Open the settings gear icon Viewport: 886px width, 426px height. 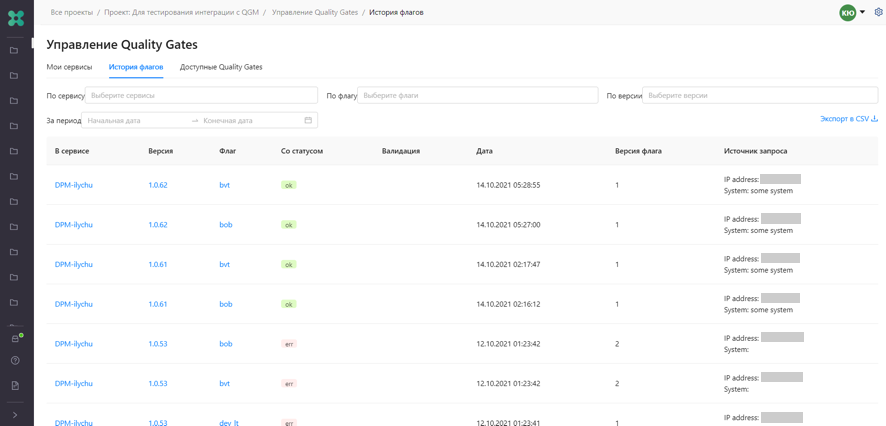pyautogui.click(x=878, y=13)
